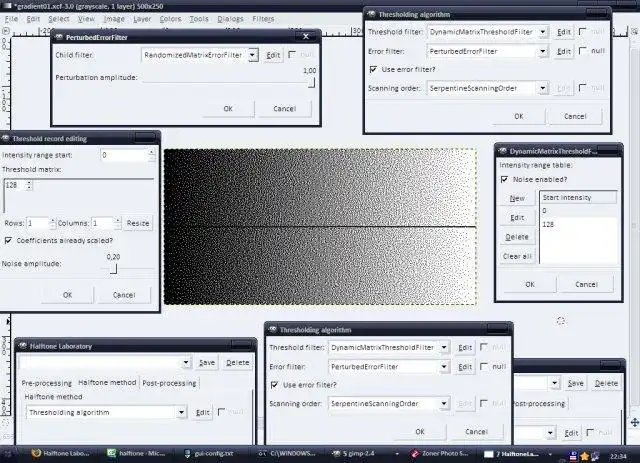Switch to the Pre-processing tab in Halftone Laboratory

click(x=47, y=383)
